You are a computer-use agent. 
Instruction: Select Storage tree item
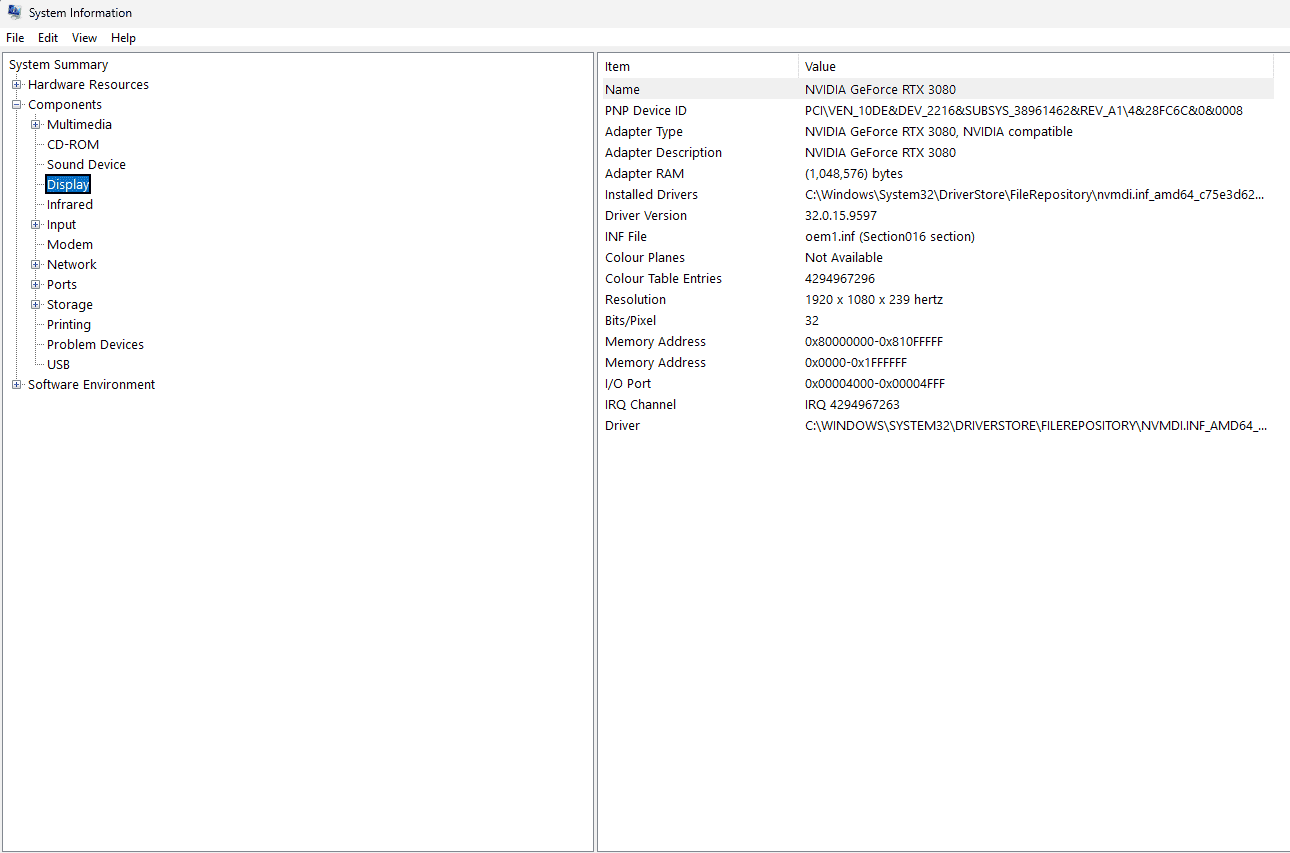pos(70,305)
